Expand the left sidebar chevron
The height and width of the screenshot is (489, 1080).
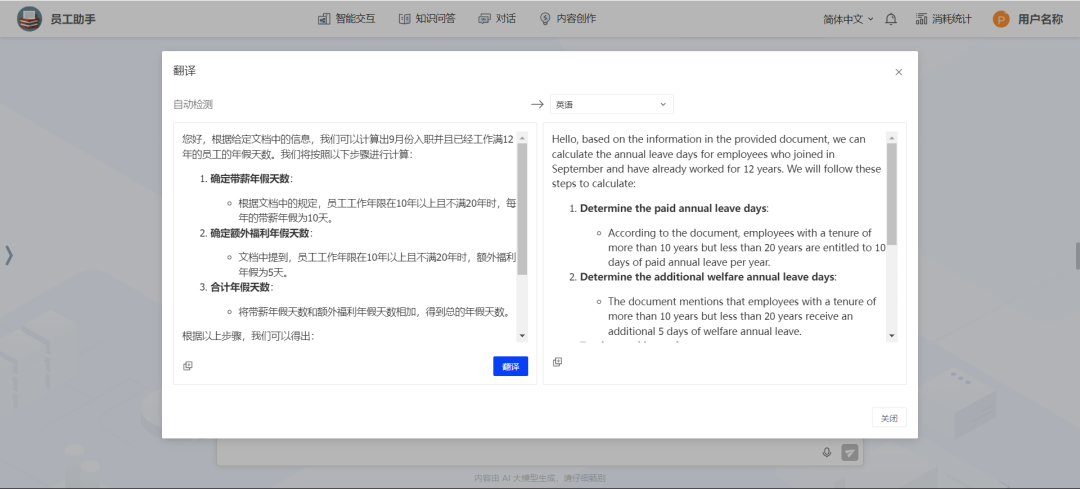9,255
